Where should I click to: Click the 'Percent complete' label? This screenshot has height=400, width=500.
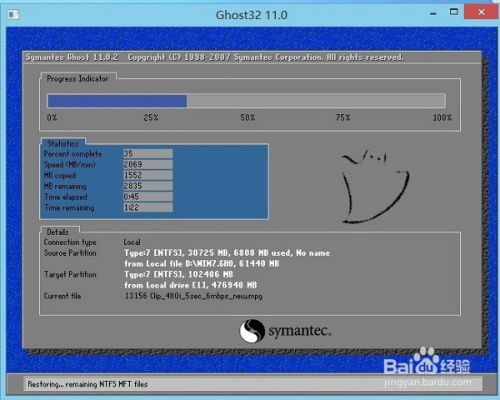(x=73, y=154)
